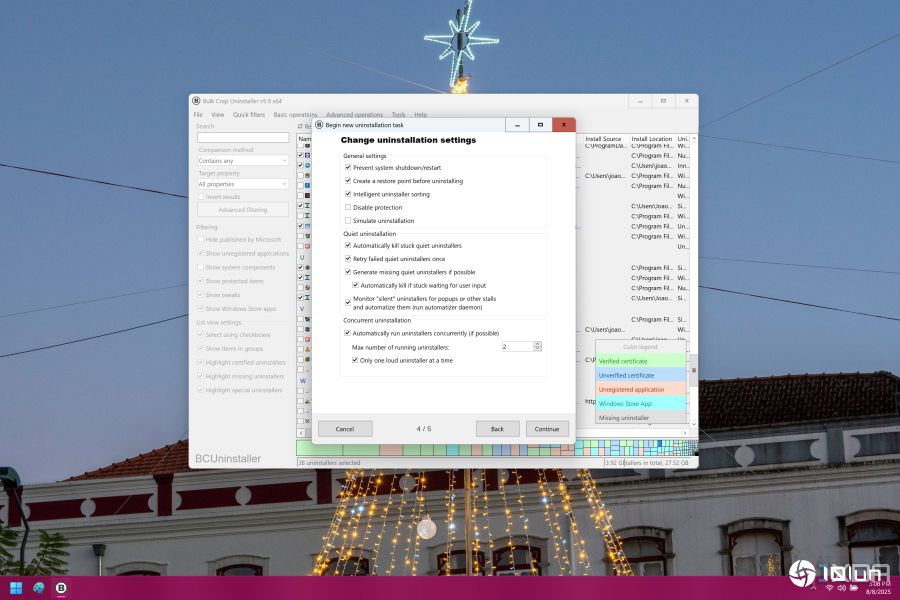Click the uninstallation task dialog's title icon

(x=320, y=125)
